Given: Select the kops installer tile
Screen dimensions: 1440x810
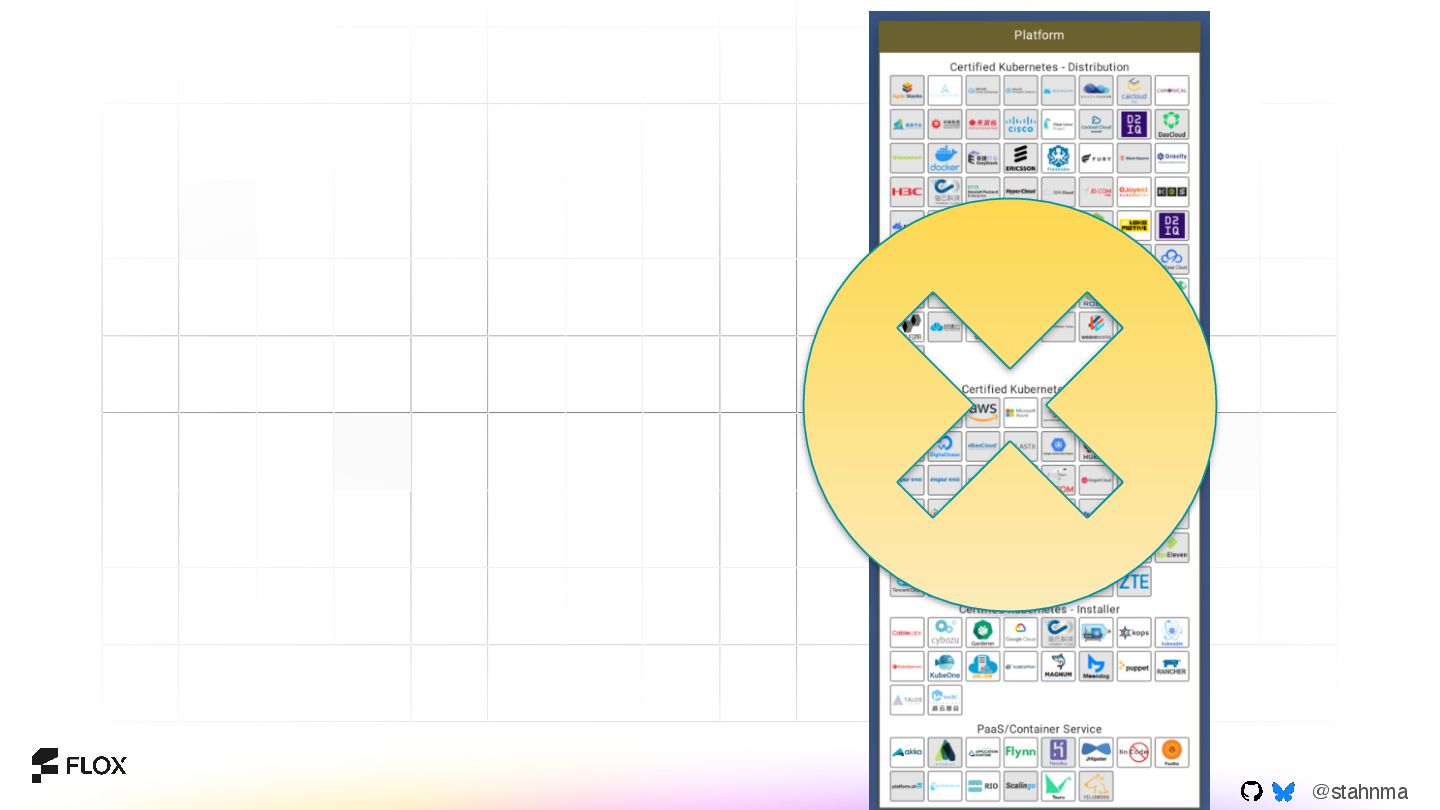Looking at the screenshot, I should tap(1134, 632).
